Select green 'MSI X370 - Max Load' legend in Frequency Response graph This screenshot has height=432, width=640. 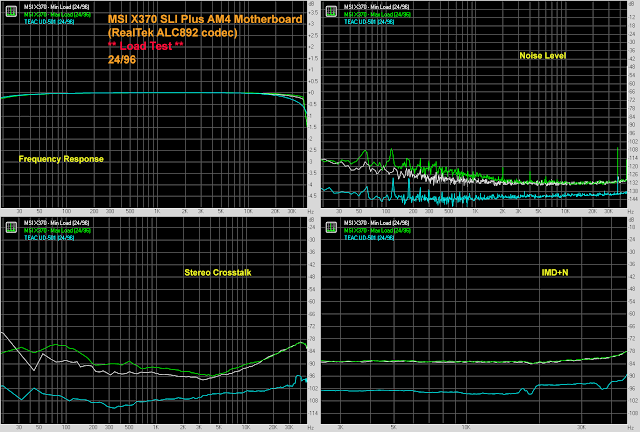pyautogui.click(x=57, y=14)
